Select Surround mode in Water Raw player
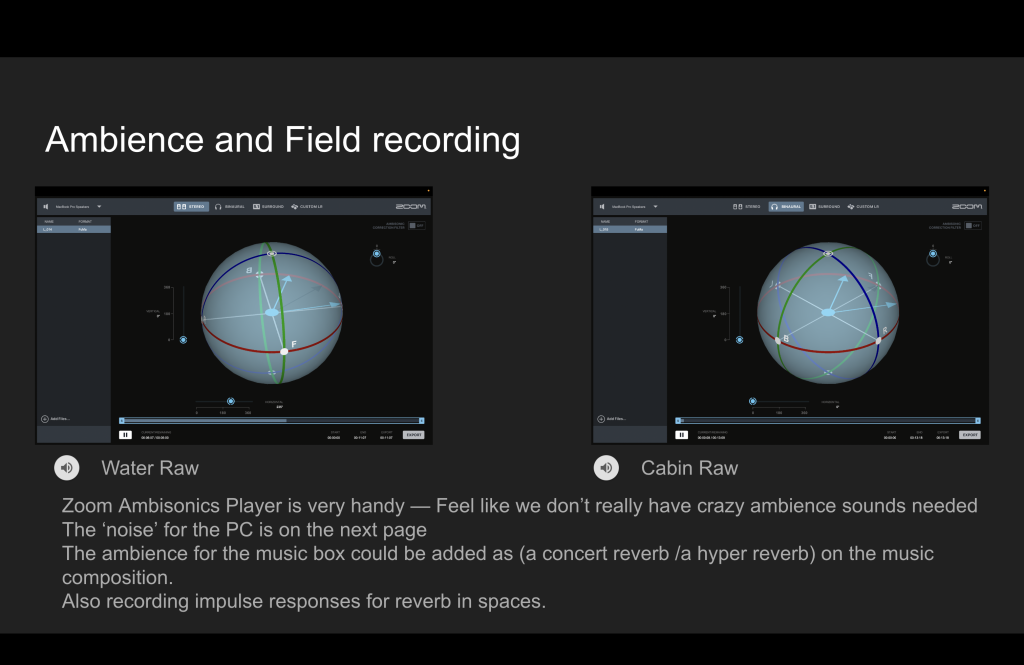Screen dimensions: 1024x665 click(268, 206)
